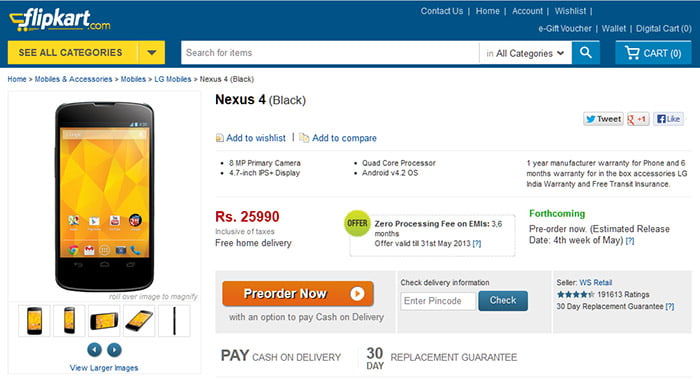Image resolution: width=700 pixels, height=381 pixels.
Task: Click 191613 Ratings text
Action: 623,294
